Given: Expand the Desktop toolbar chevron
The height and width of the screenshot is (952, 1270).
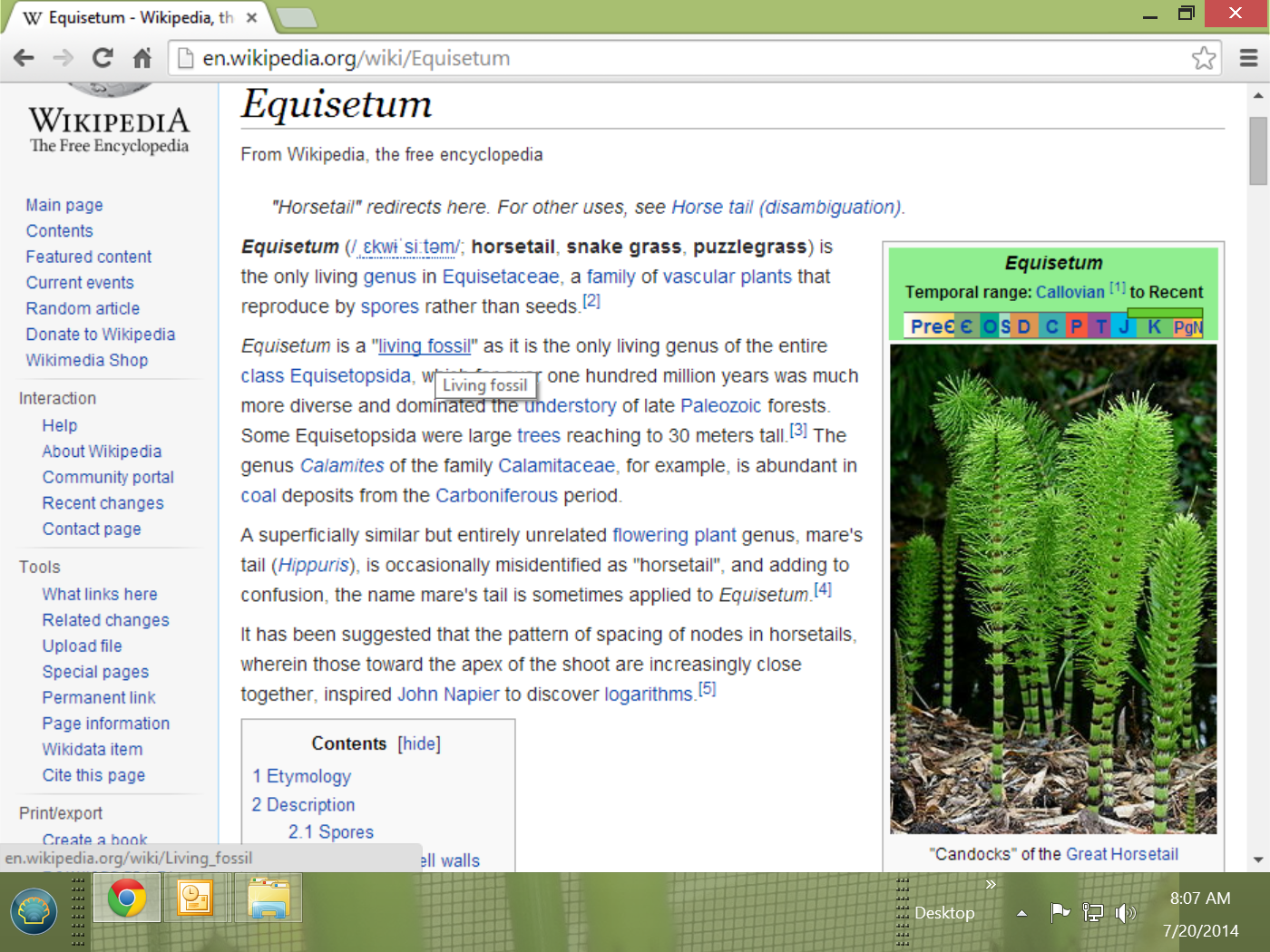Looking at the screenshot, I should 991,884.
